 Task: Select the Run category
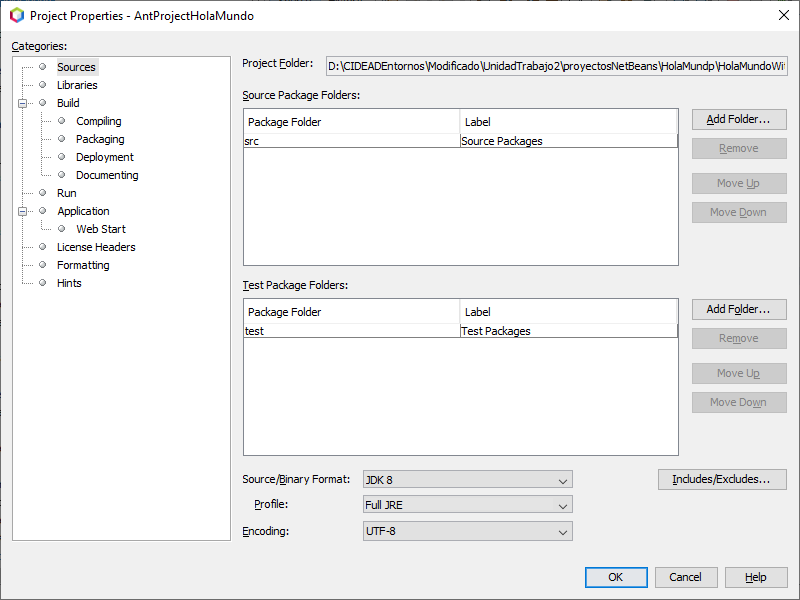coord(66,193)
